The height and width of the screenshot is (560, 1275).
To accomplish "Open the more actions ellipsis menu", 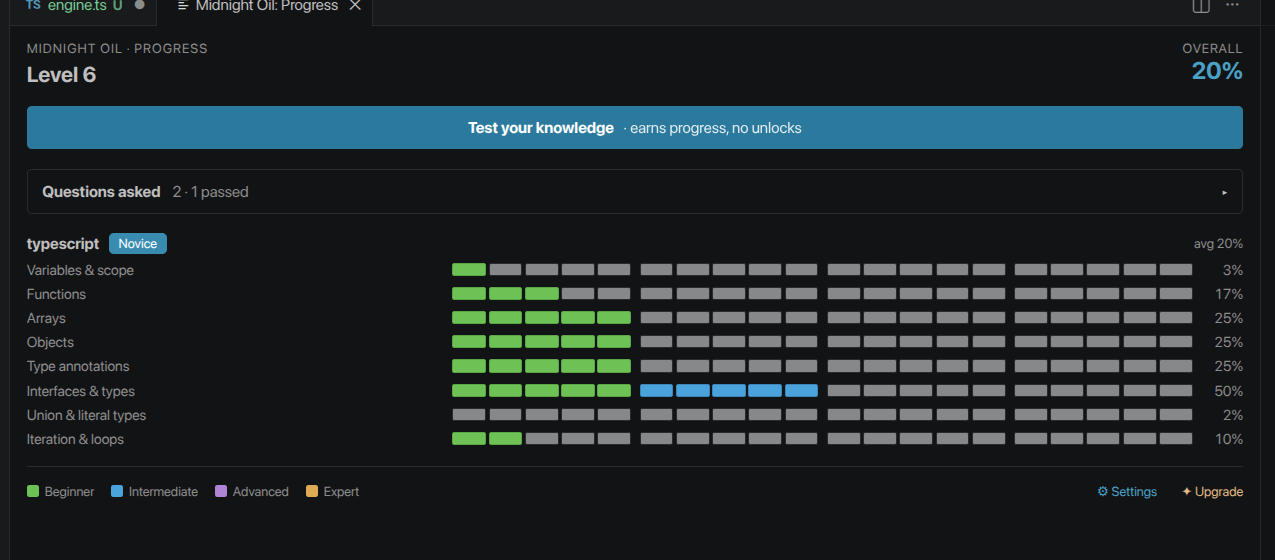I will pos(1233,5).
